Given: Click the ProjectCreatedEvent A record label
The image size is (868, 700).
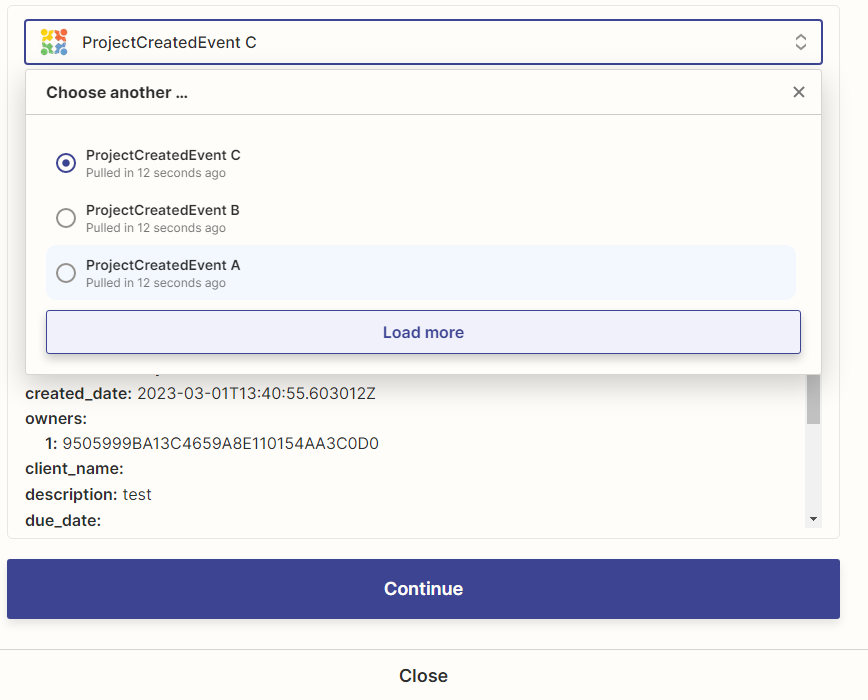Looking at the screenshot, I should click(x=162, y=265).
